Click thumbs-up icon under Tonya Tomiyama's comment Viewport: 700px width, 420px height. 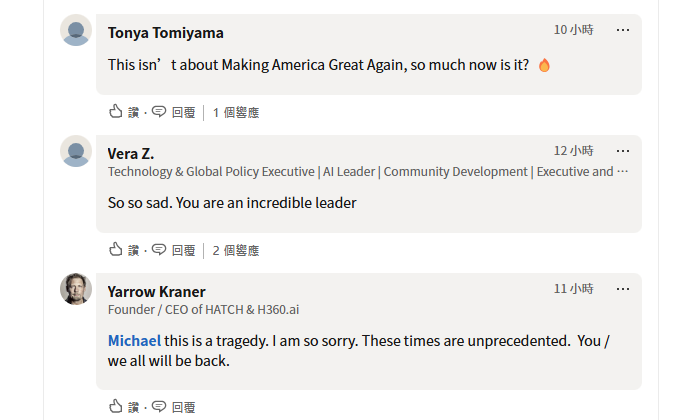pyautogui.click(x=116, y=112)
